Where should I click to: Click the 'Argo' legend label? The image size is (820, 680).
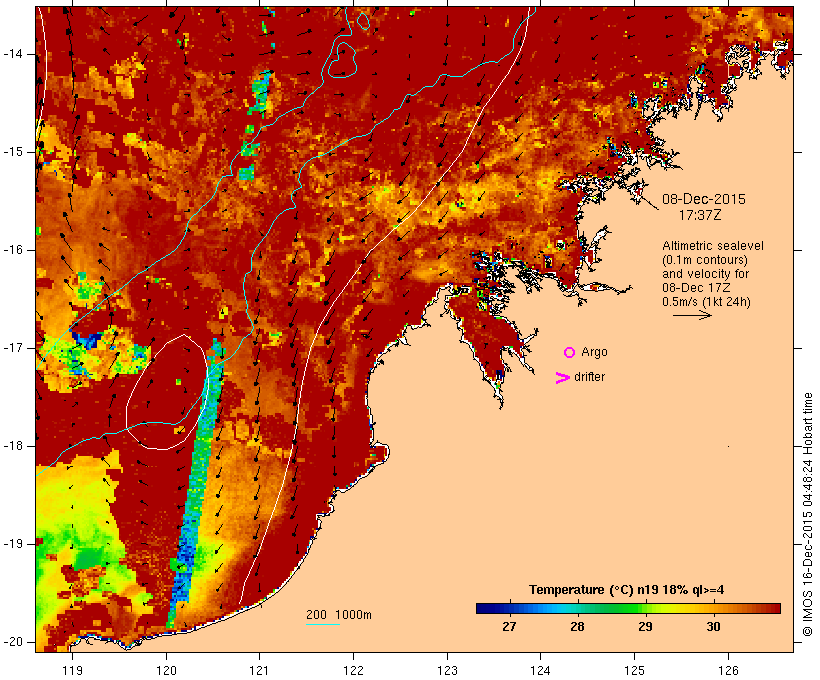coord(594,353)
